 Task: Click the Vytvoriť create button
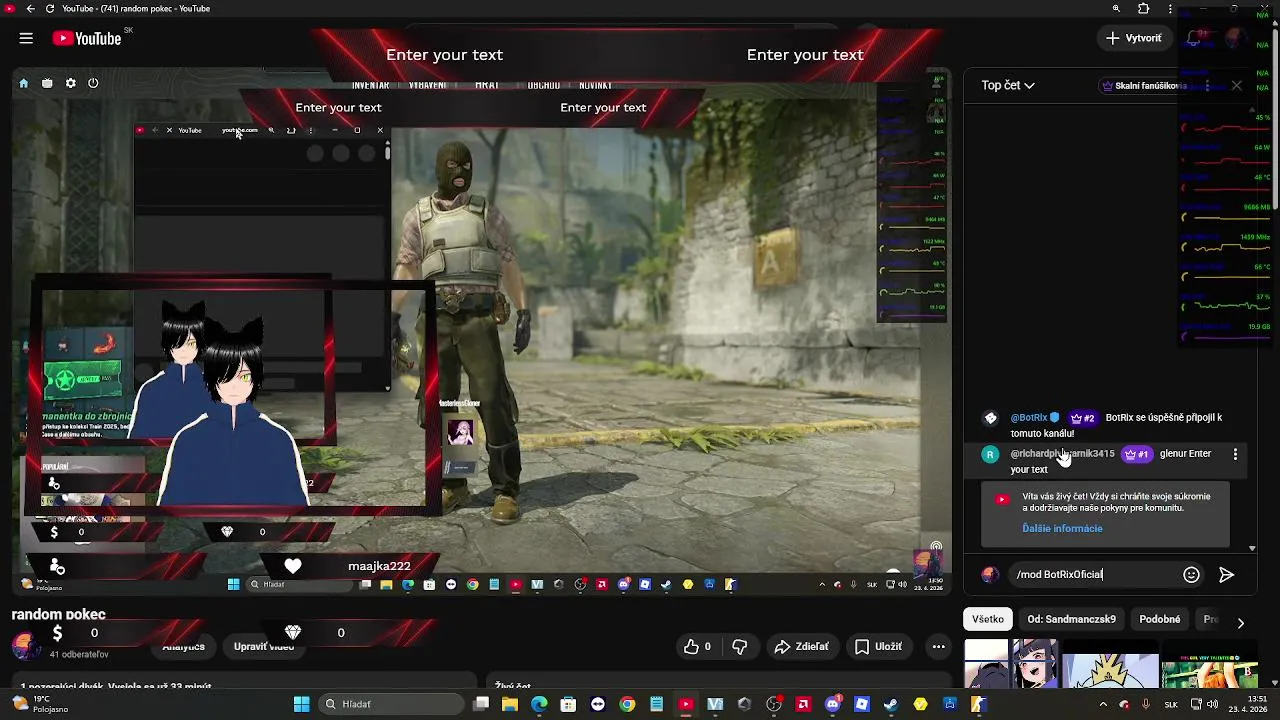1134,38
